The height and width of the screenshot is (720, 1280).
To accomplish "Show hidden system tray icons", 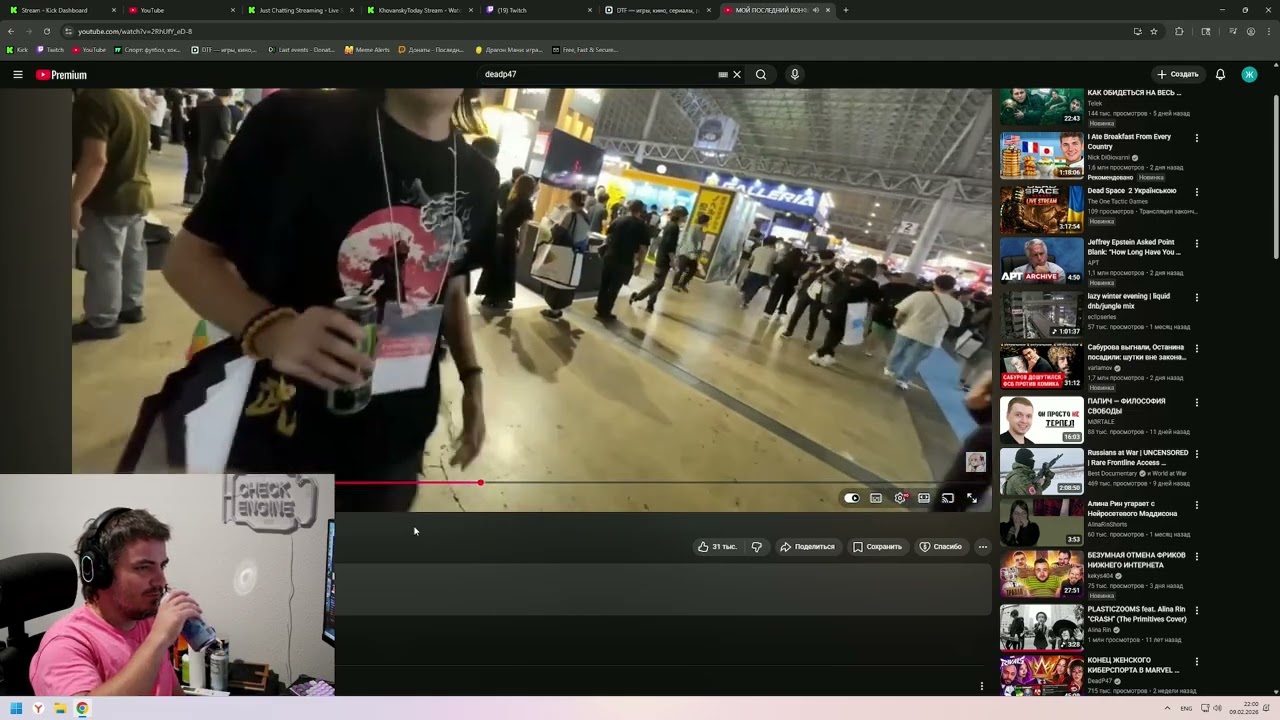I will tap(1167, 708).
